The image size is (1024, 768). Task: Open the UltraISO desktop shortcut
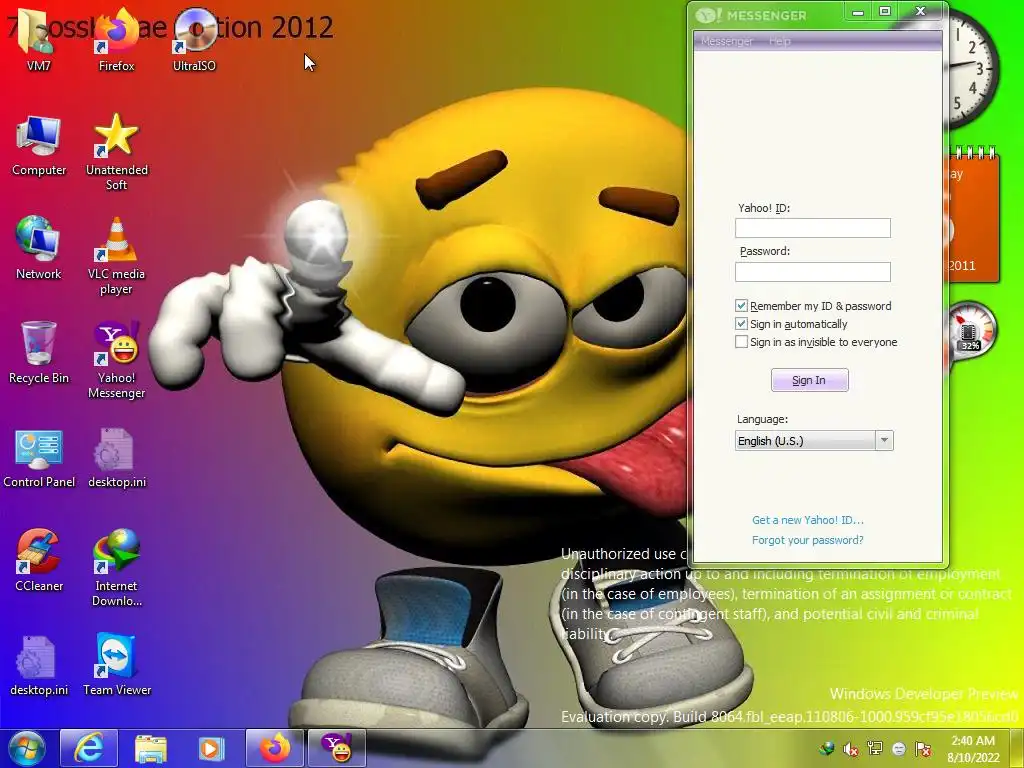194,38
